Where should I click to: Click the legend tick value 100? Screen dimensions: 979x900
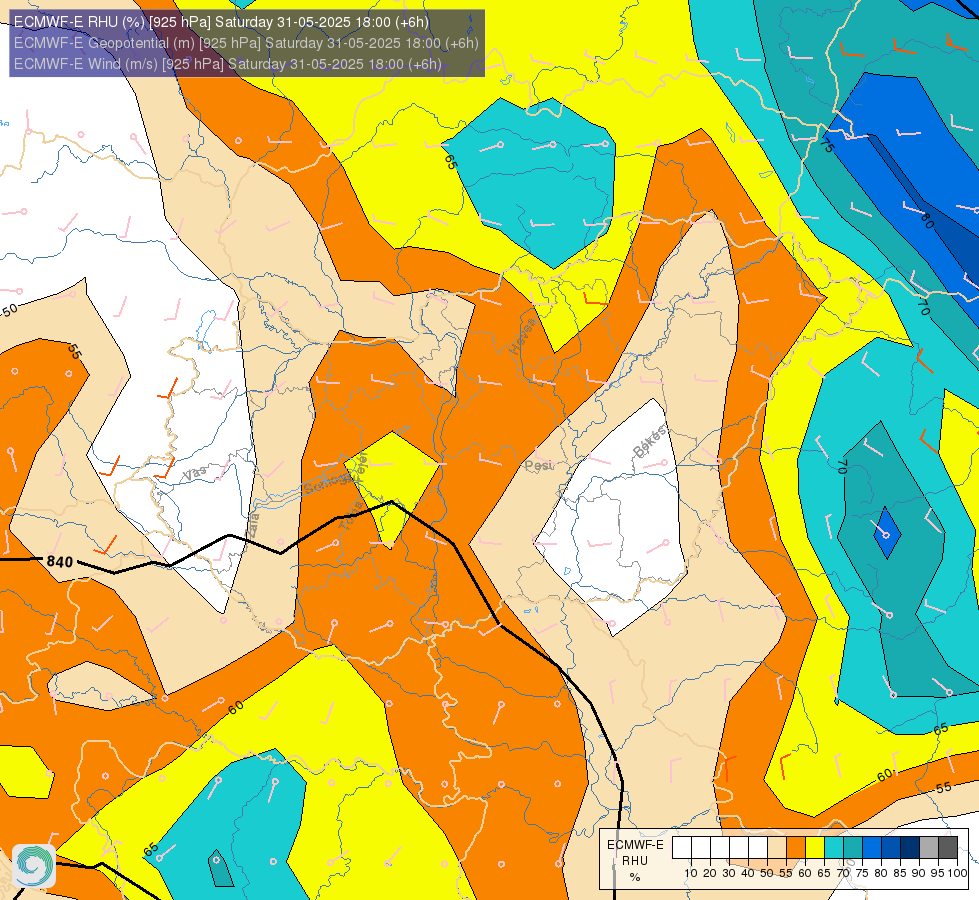(958, 873)
